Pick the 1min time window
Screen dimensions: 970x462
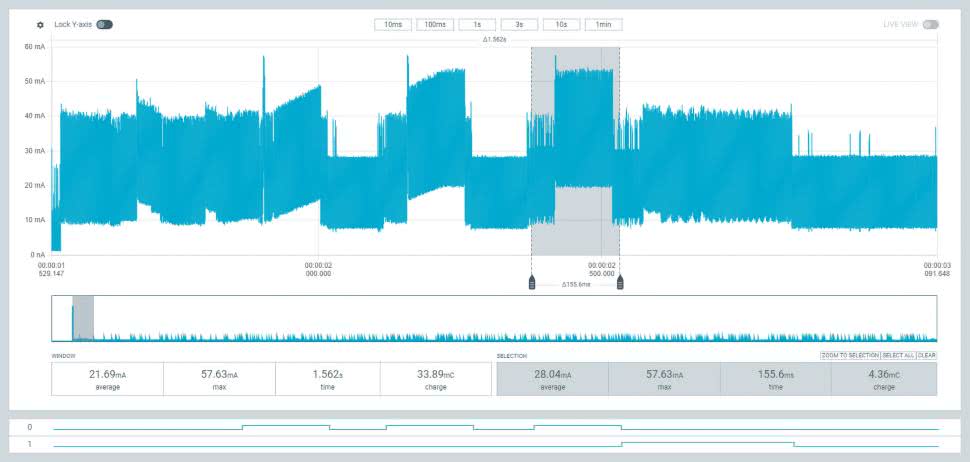point(603,24)
